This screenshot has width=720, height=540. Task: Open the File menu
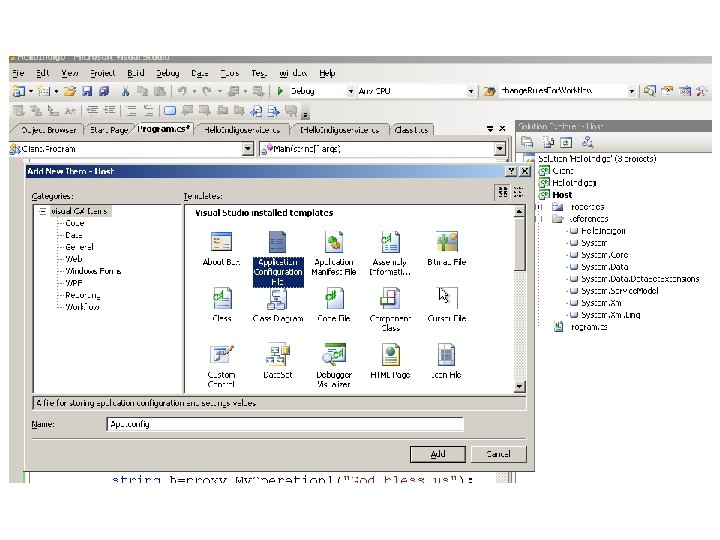18,73
